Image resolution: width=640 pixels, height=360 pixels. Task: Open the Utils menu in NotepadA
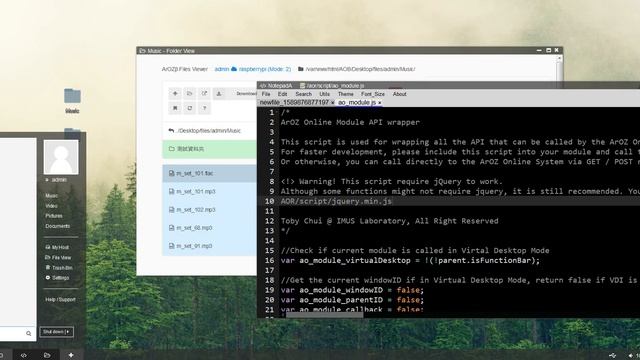(324, 94)
